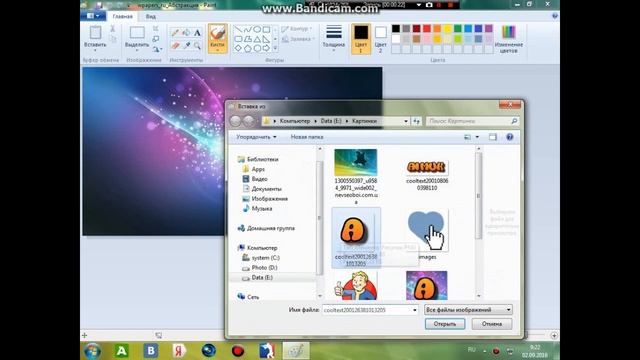Choose the Triangle shape
The width and height of the screenshot is (640, 360).
click(x=257, y=39)
